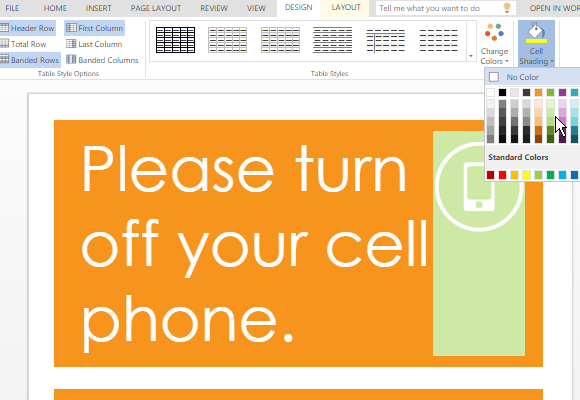
Task: Apply the fourth table style thumbnail
Action: tap(333, 40)
